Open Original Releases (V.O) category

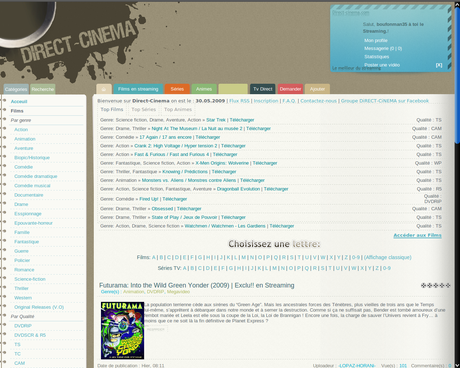coord(39,307)
